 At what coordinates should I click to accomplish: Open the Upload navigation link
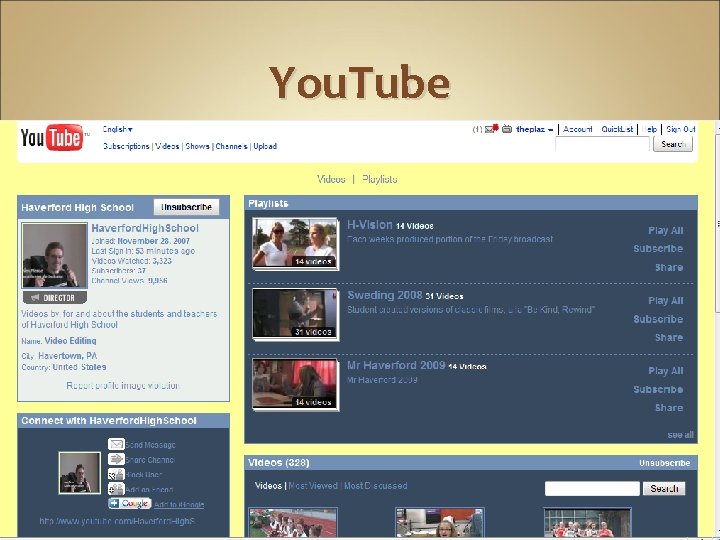(265, 146)
